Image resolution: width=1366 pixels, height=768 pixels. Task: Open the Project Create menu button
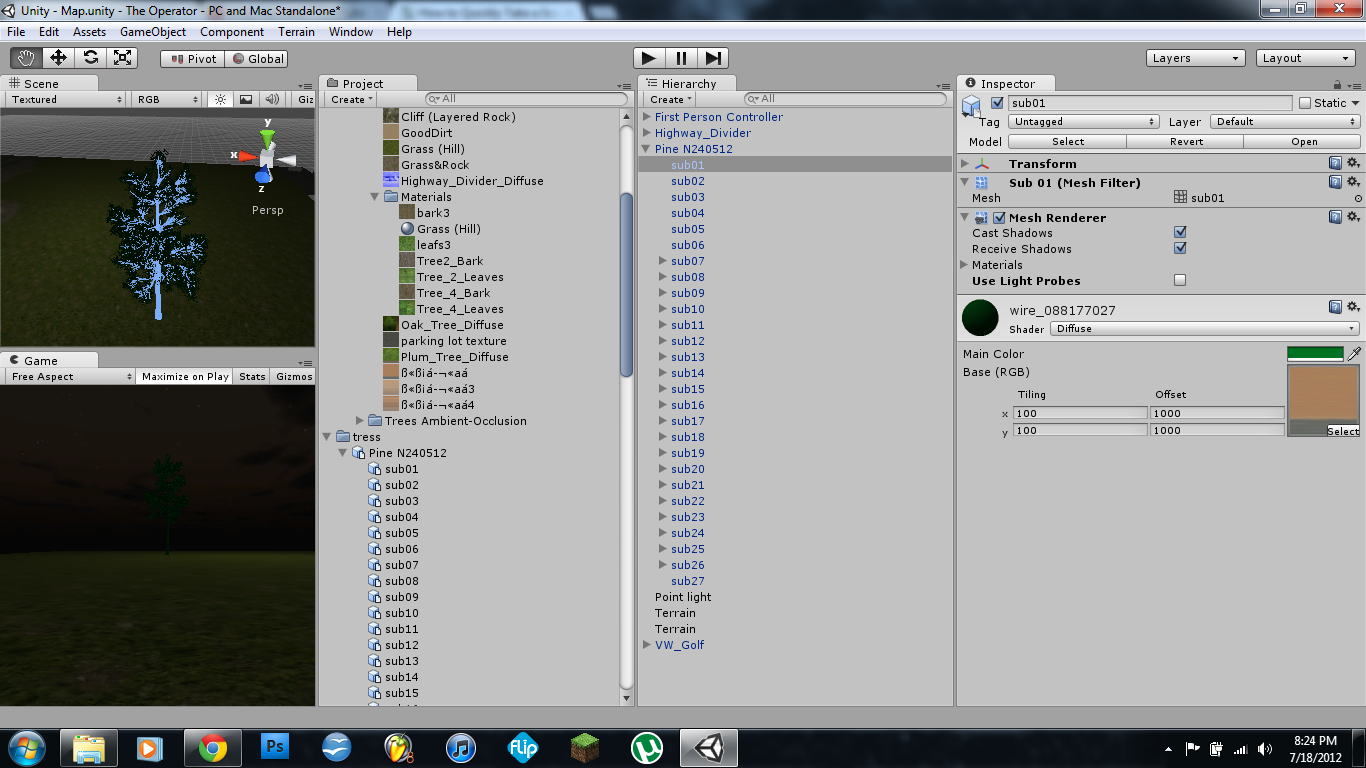pos(352,99)
